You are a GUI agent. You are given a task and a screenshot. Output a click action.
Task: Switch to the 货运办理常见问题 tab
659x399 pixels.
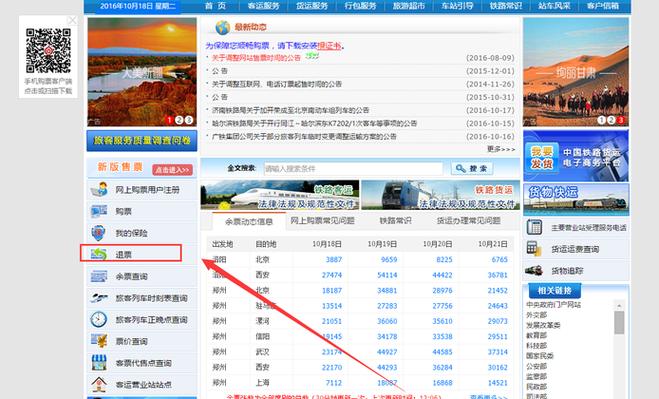[469, 220]
